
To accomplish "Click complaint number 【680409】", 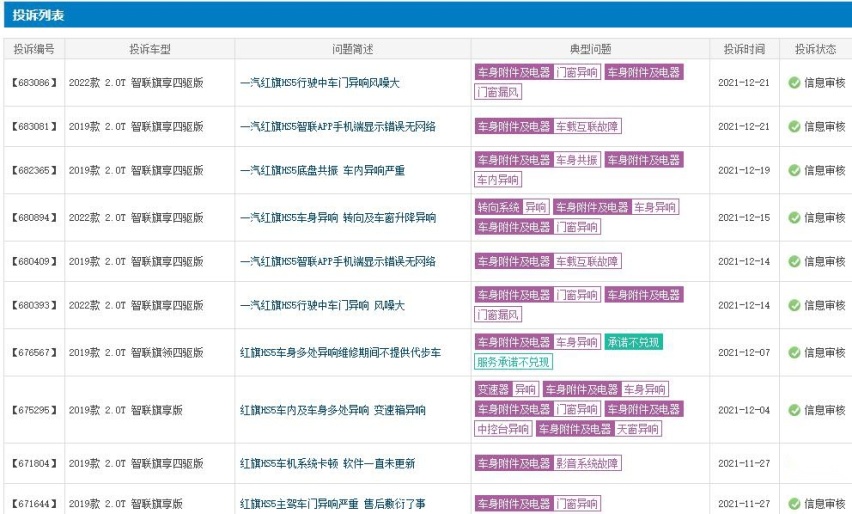I will (34, 261).
